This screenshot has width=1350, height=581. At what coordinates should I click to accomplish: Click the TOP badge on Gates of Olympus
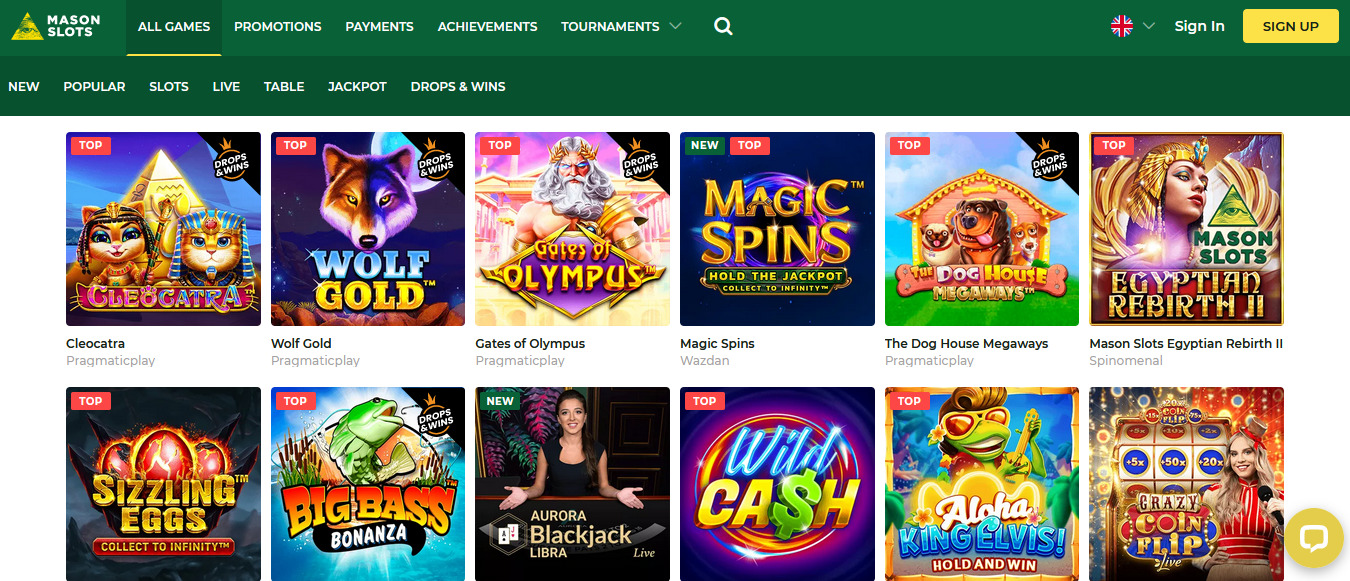pos(500,145)
